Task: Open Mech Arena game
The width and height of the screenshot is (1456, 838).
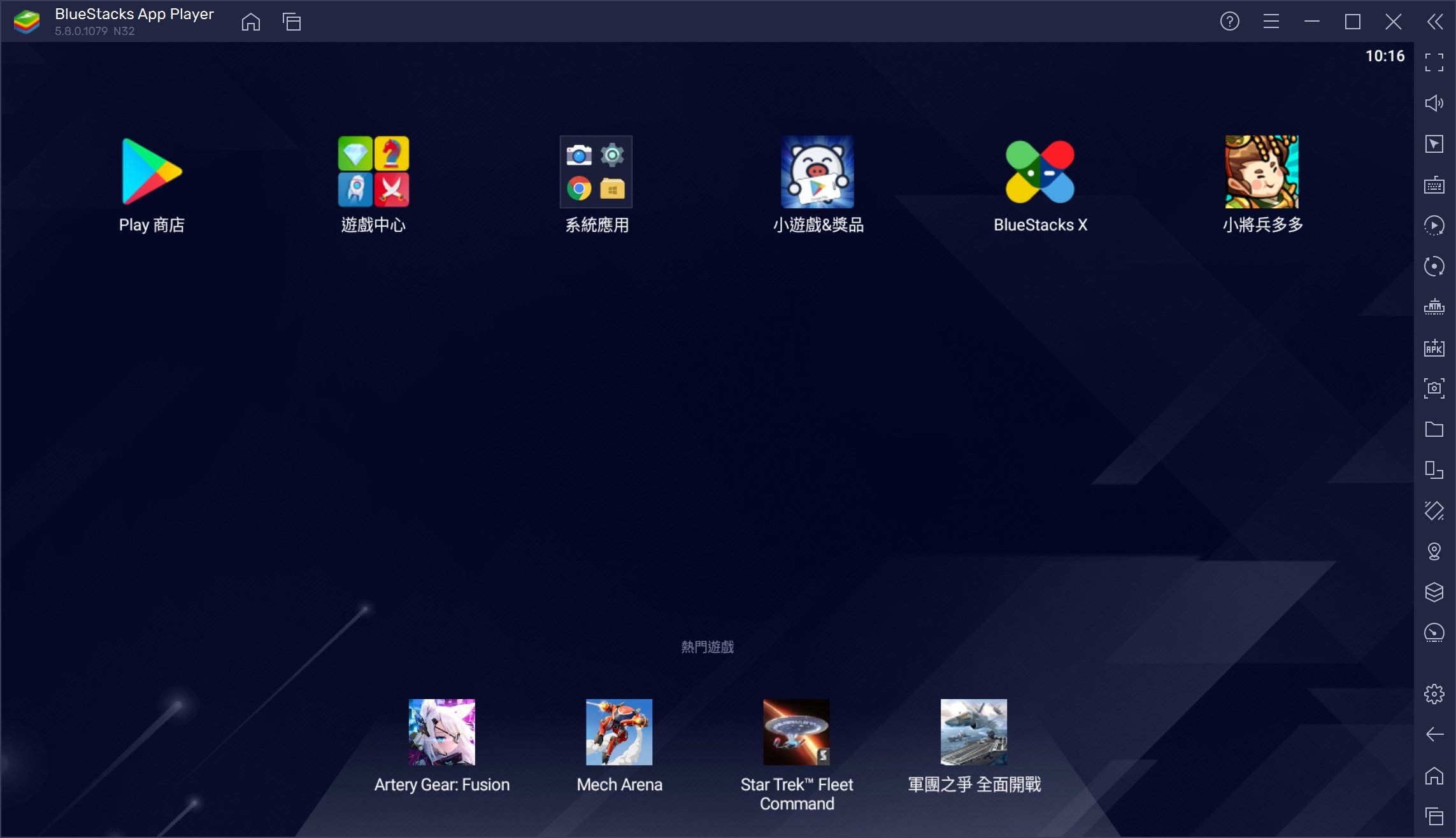Action: click(x=619, y=732)
